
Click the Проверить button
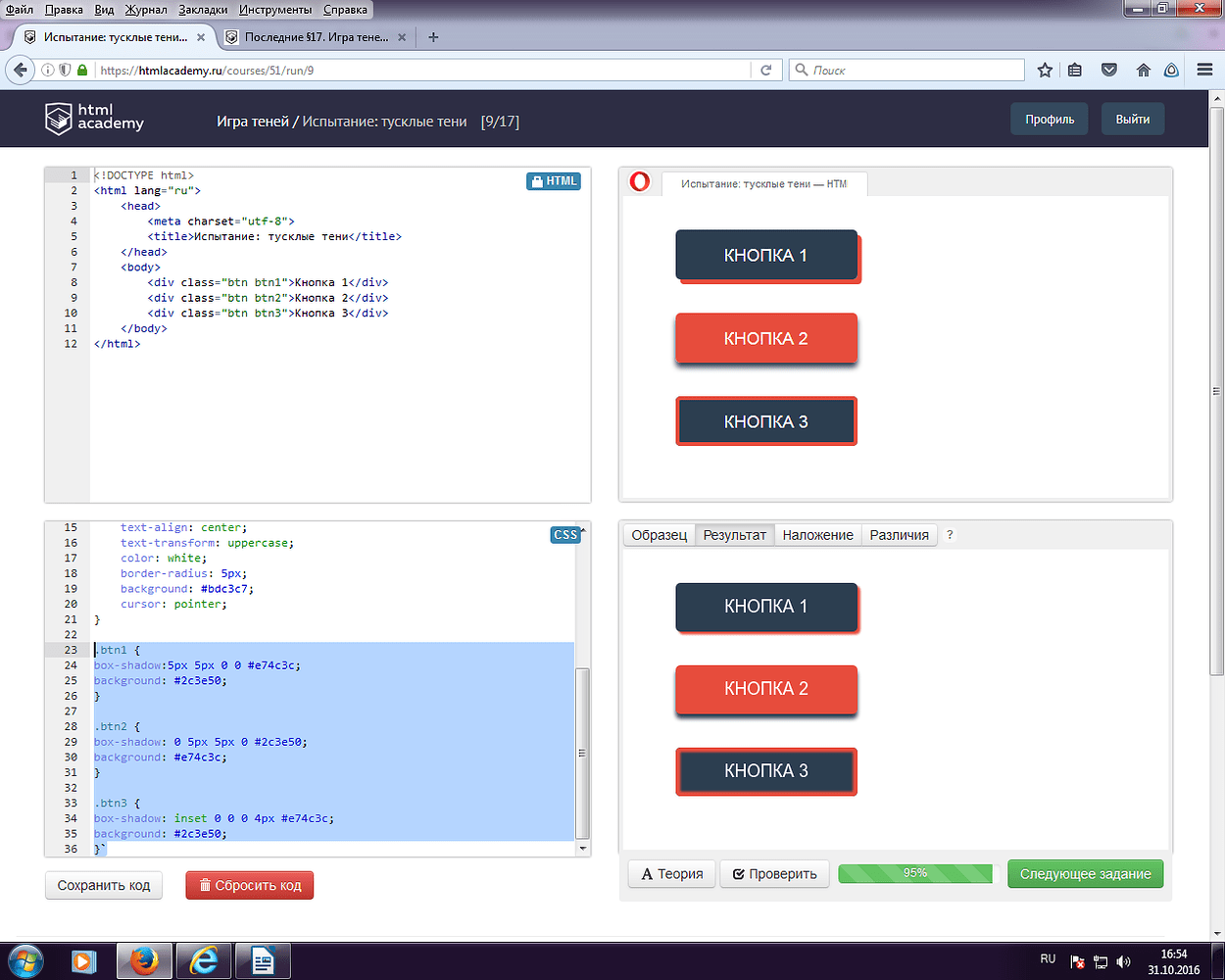(775, 873)
